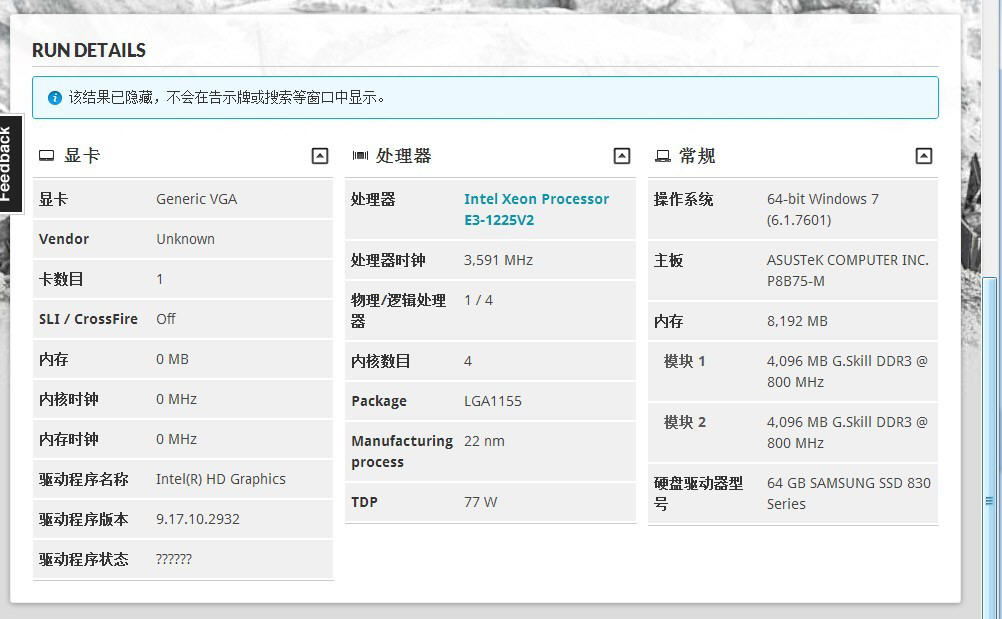Click the 模块 1 memory row

pyautogui.click(x=792, y=371)
